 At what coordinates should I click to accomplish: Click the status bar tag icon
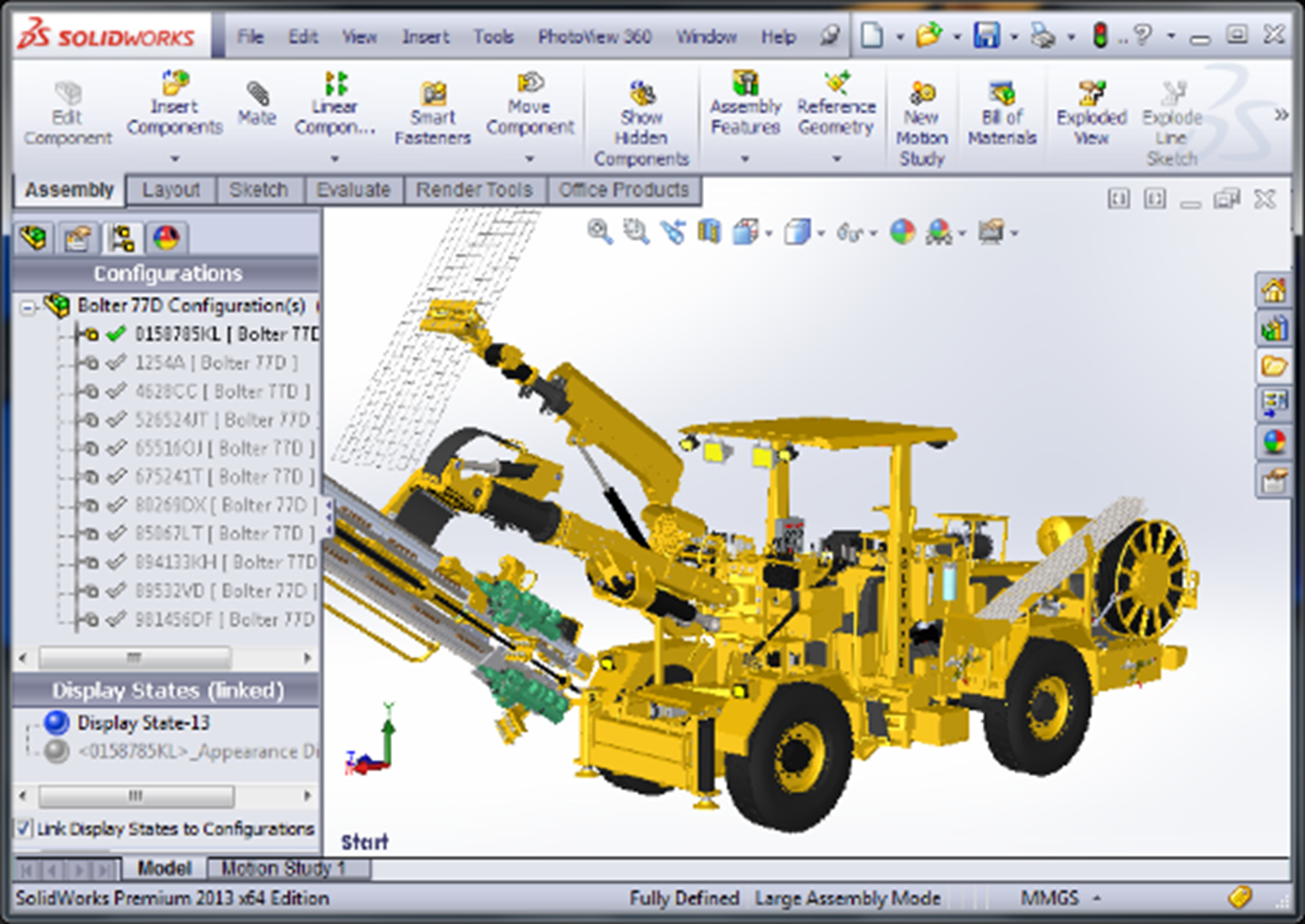(1239, 898)
